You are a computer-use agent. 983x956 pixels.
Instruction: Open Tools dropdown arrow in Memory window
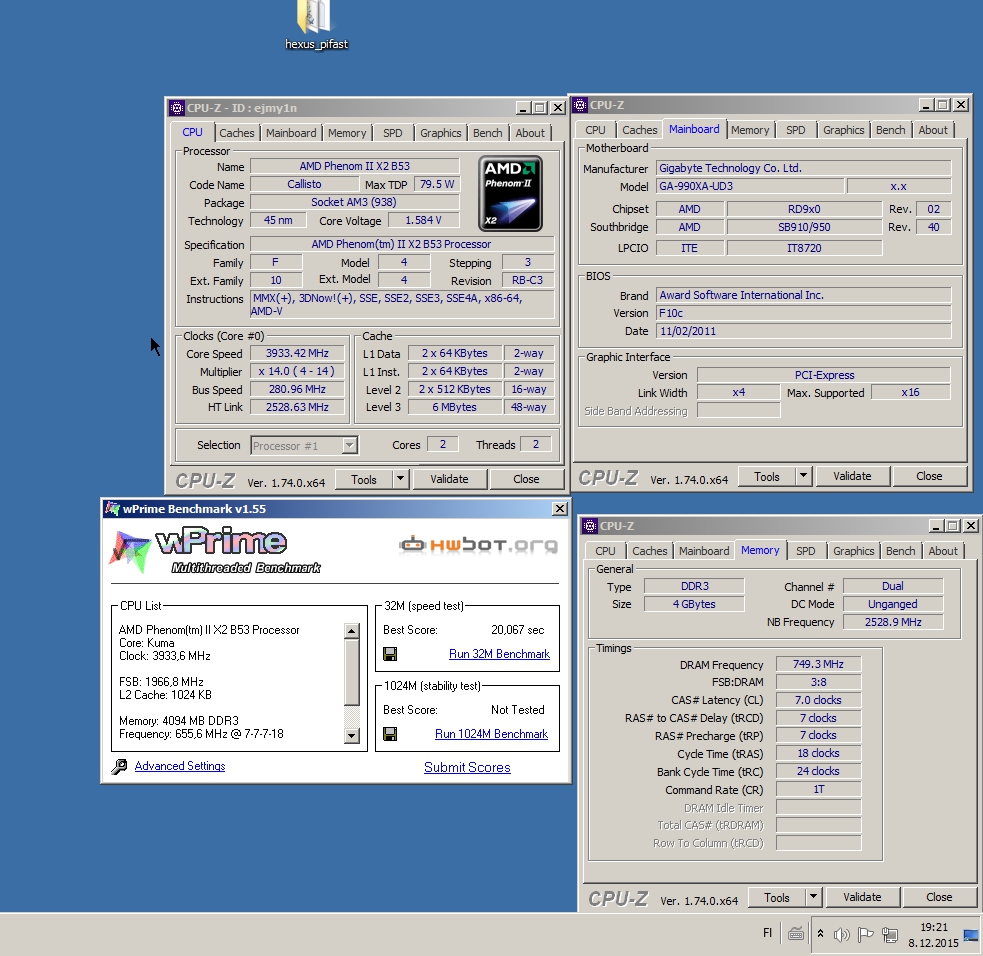click(814, 897)
